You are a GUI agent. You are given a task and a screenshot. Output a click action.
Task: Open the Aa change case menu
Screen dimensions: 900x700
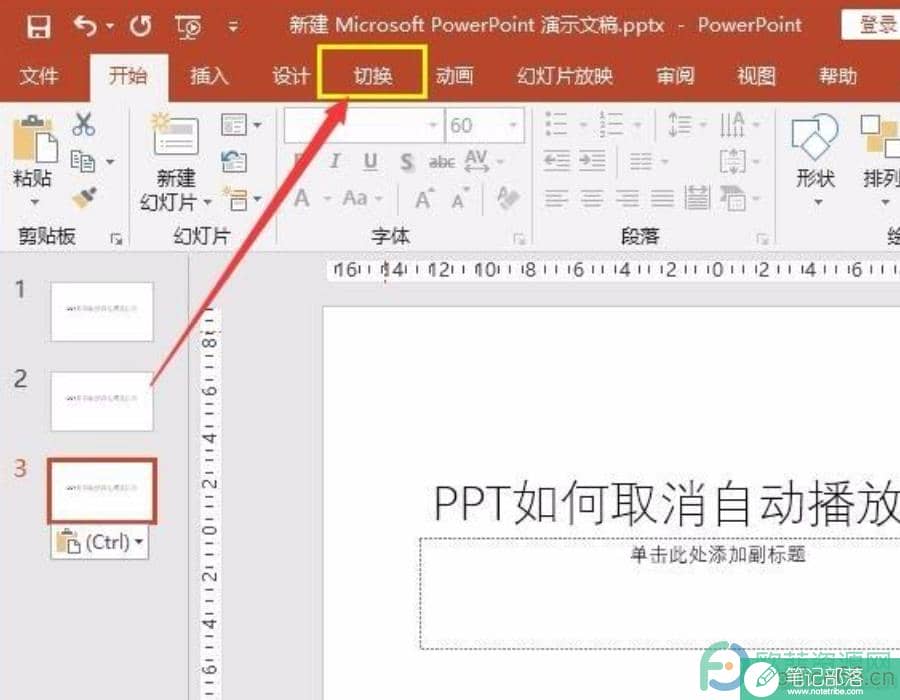point(362,199)
